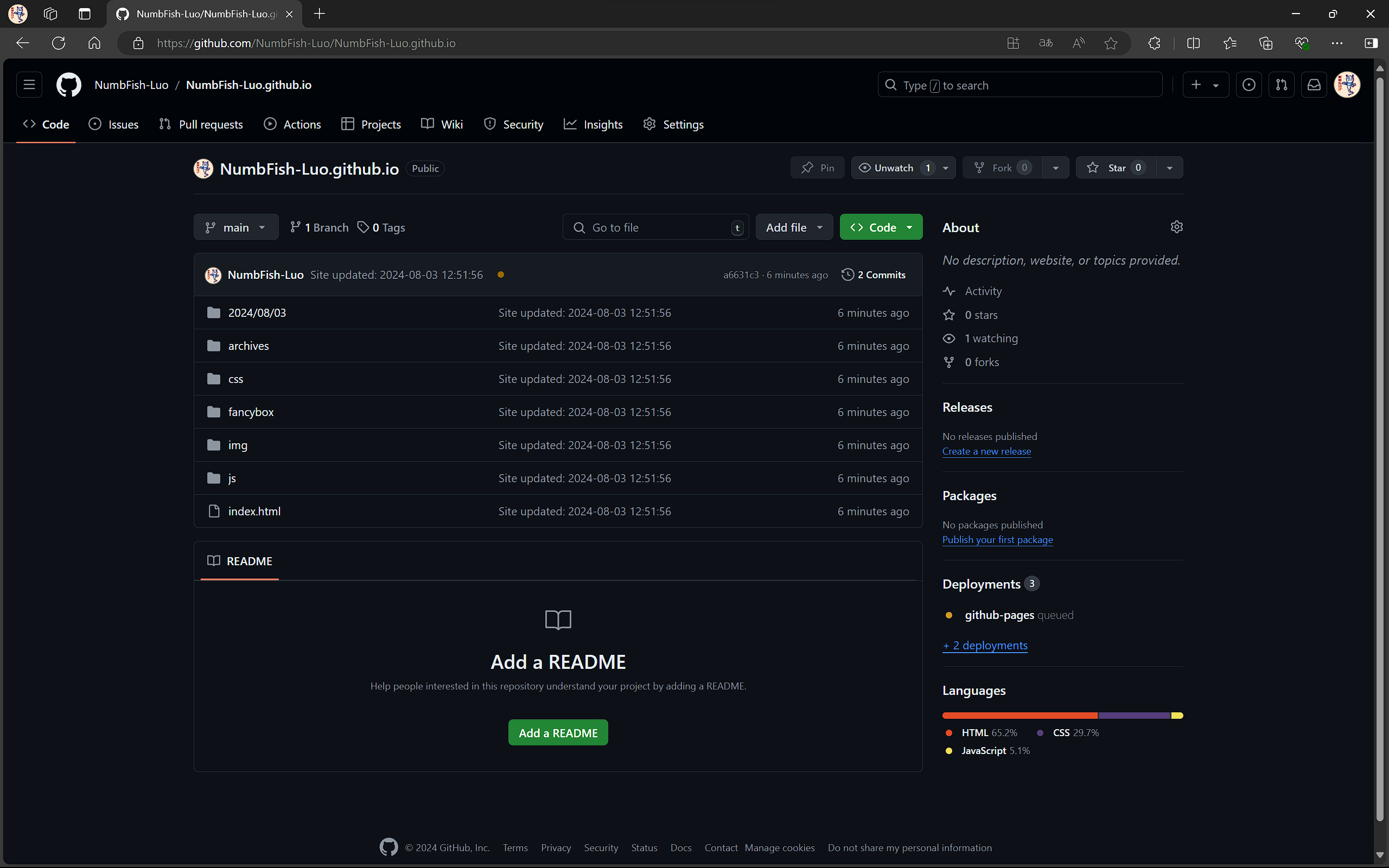Open pull requests shortcut icon in header
Viewport: 1389px width, 868px height.
tap(1282, 85)
